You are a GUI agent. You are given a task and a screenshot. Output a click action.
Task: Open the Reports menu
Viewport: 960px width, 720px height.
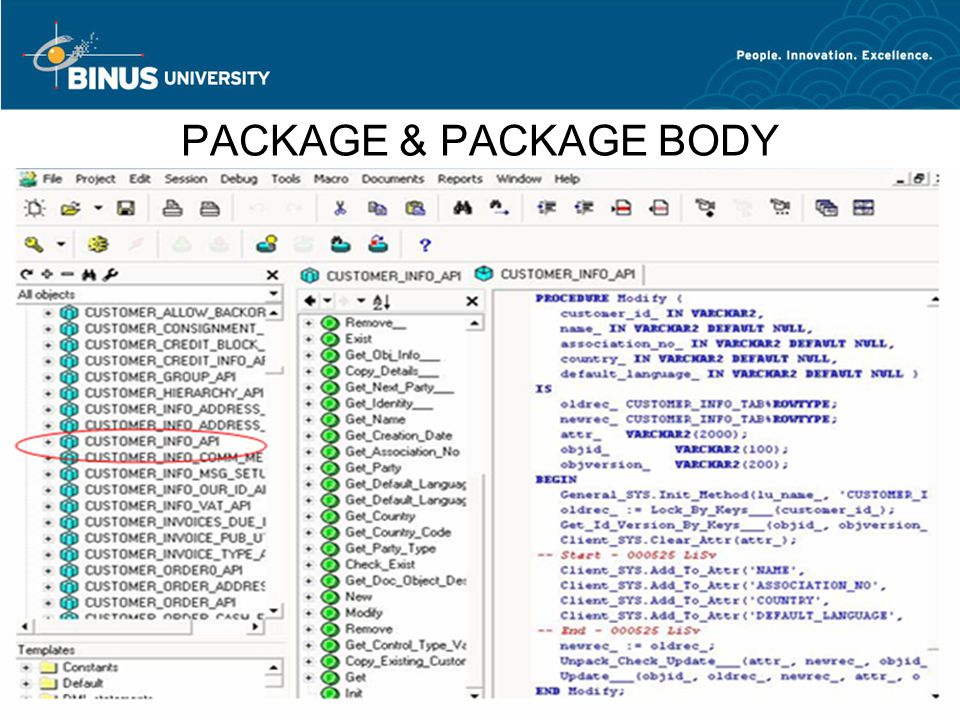460,179
